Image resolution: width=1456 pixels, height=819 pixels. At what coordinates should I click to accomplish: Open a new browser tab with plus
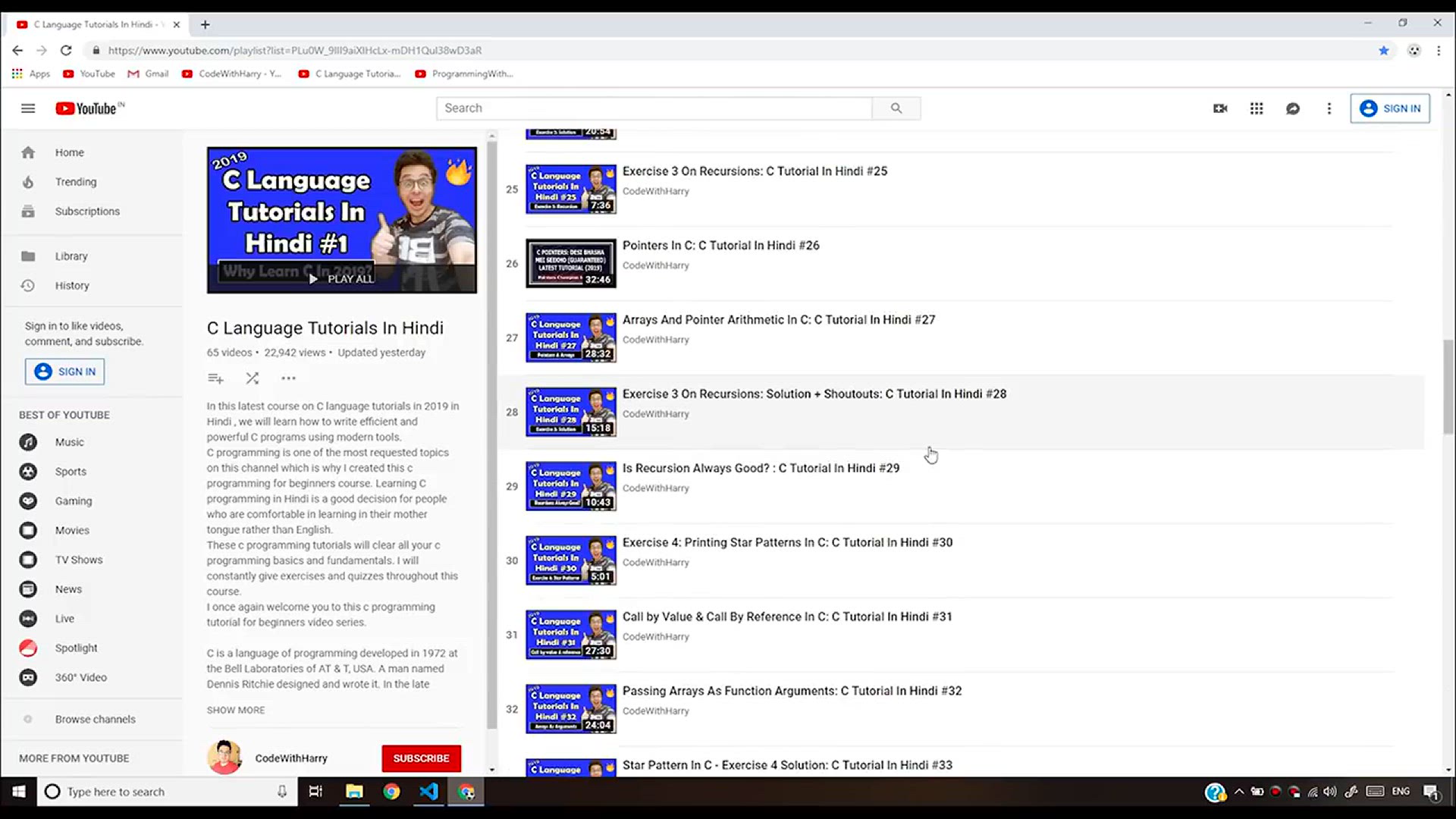[x=205, y=24]
